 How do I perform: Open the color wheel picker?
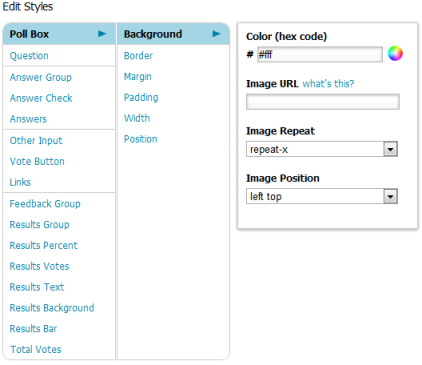pos(395,54)
